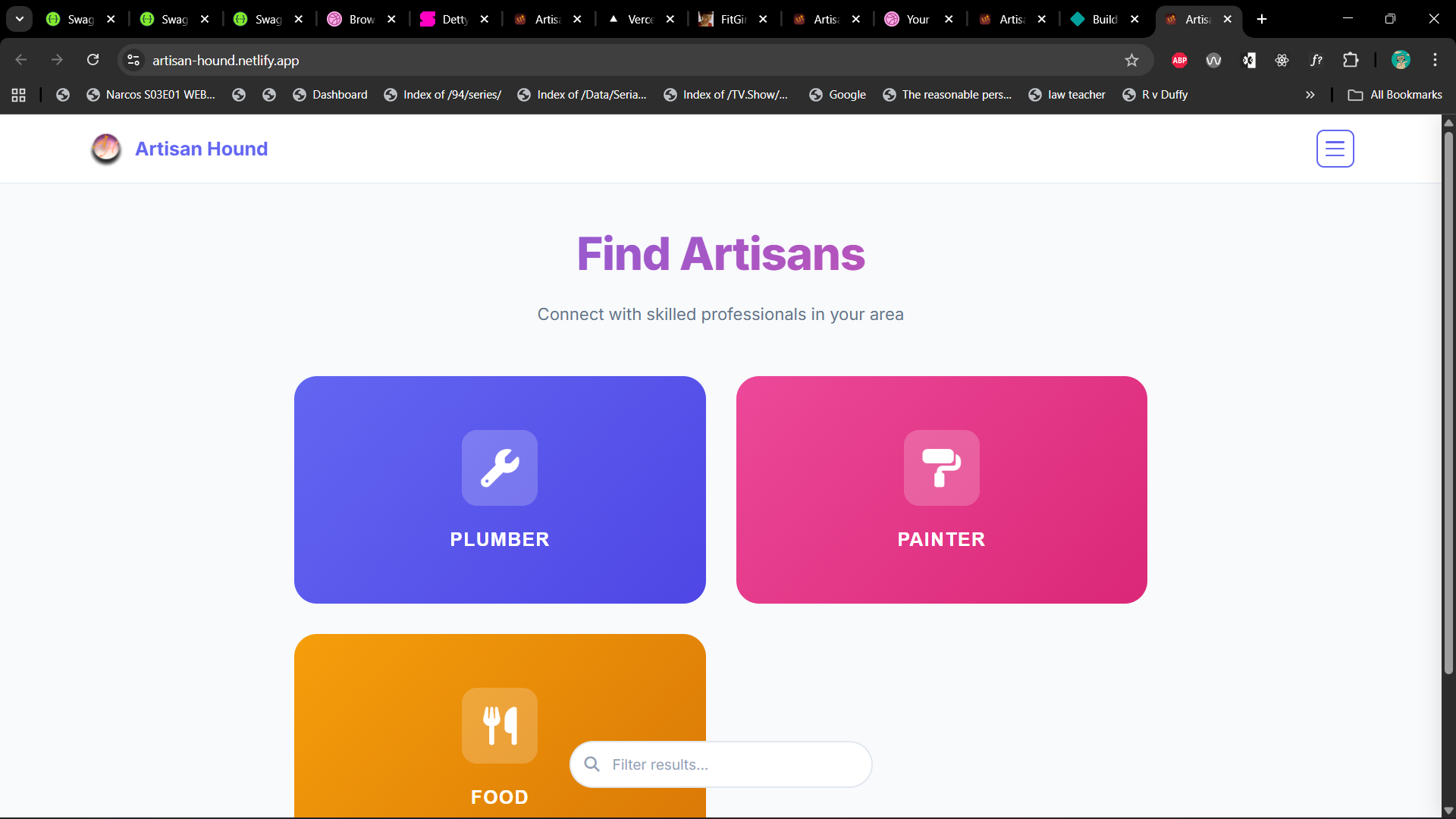This screenshot has width=1456, height=819.
Task: Expand the hidden bookmarks overflow chevron
Action: tap(1310, 95)
